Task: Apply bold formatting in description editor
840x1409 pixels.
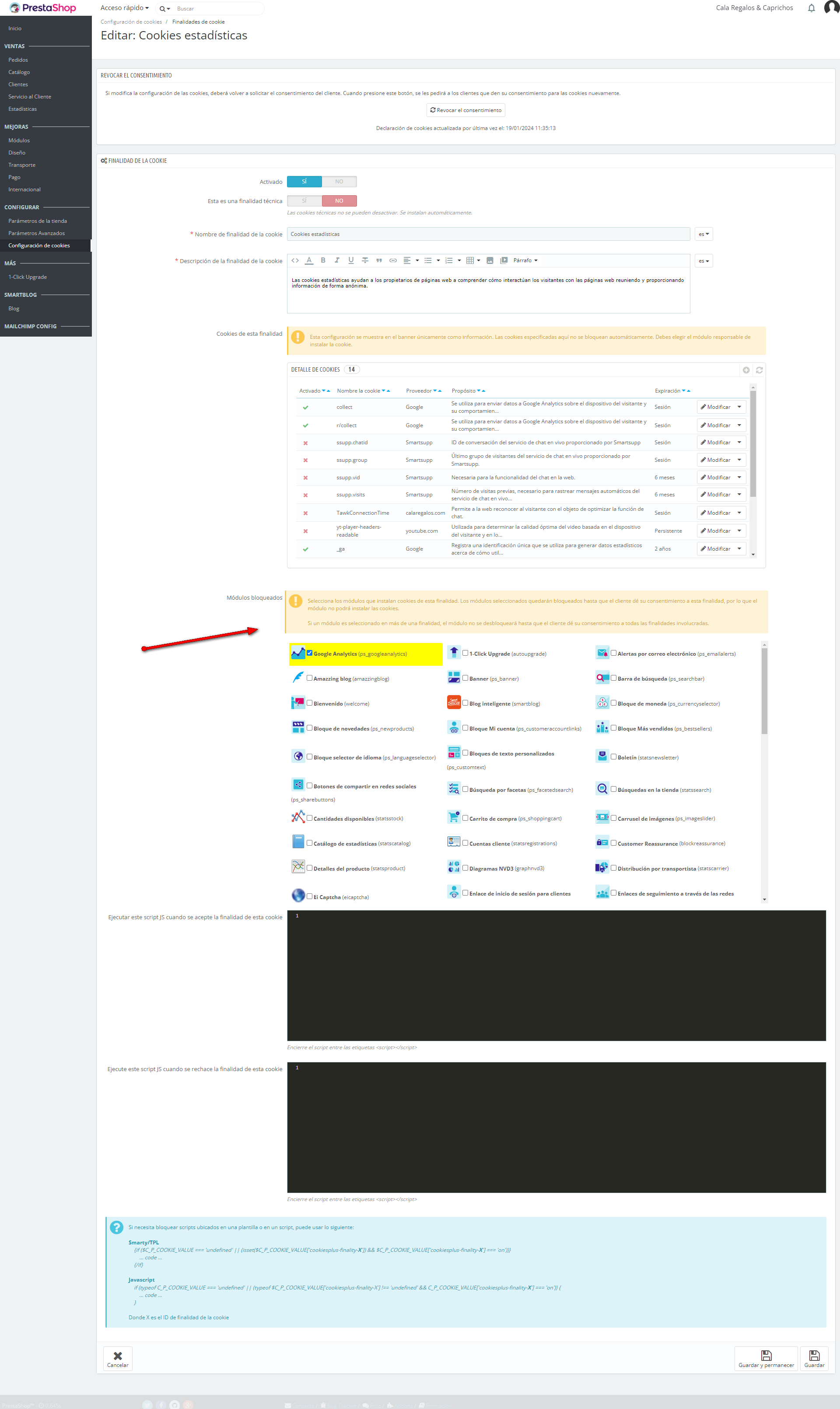Action: coord(323,260)
